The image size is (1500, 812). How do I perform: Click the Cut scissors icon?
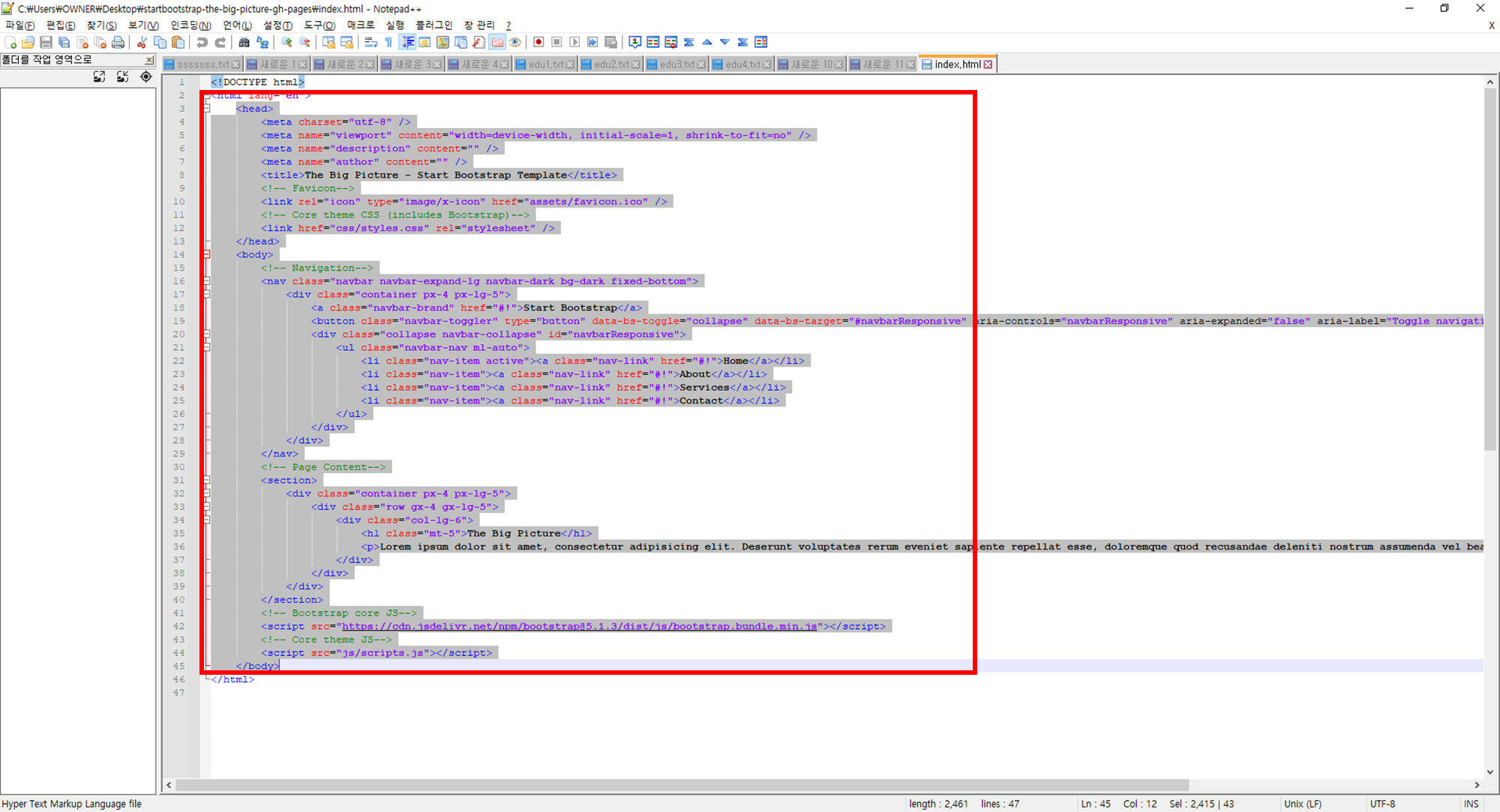coord(142,43)
